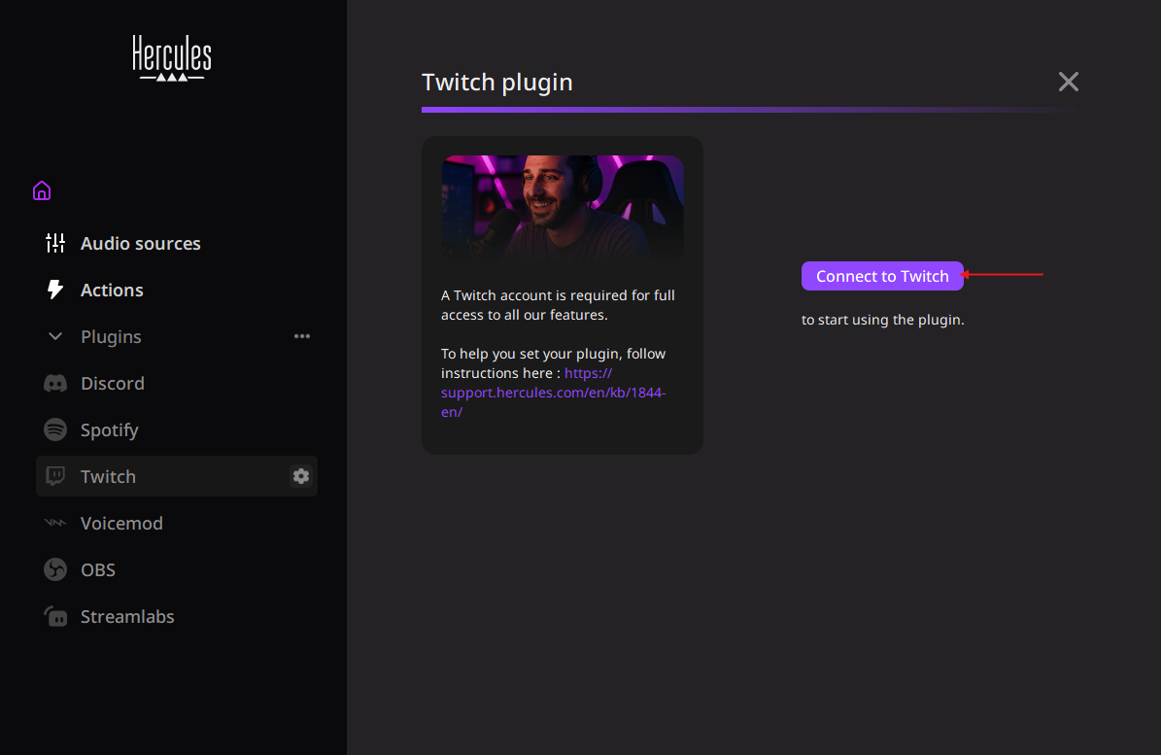Screen dimensions: 1161x755
Task: Click the Streamlabs logo icon
Action: (55, 616)
